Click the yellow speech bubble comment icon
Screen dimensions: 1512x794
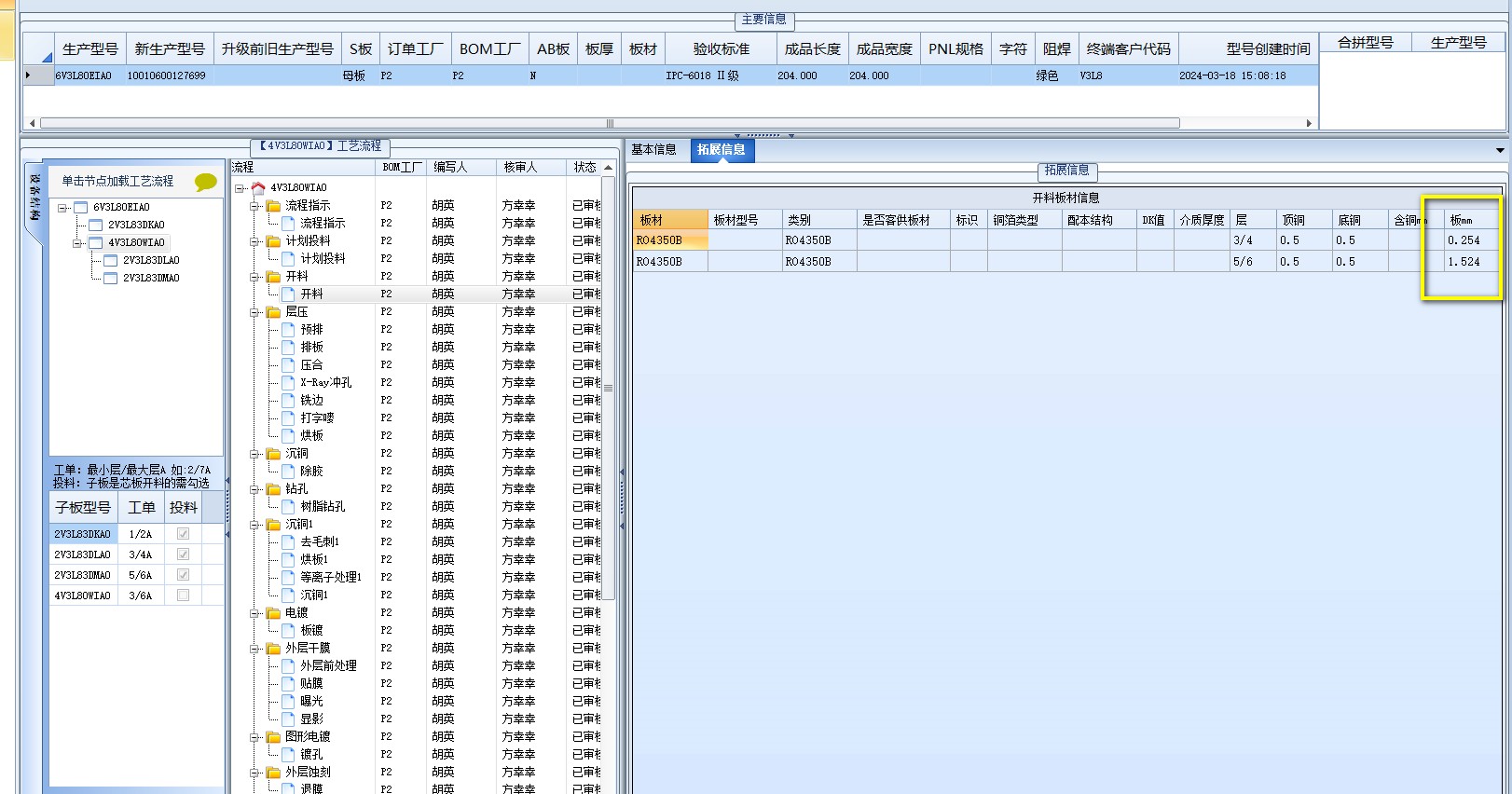click(x=205, y=182)
